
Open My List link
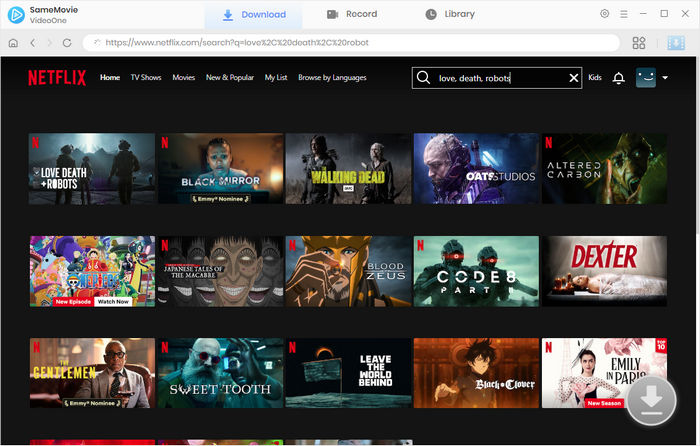[276, 78]
